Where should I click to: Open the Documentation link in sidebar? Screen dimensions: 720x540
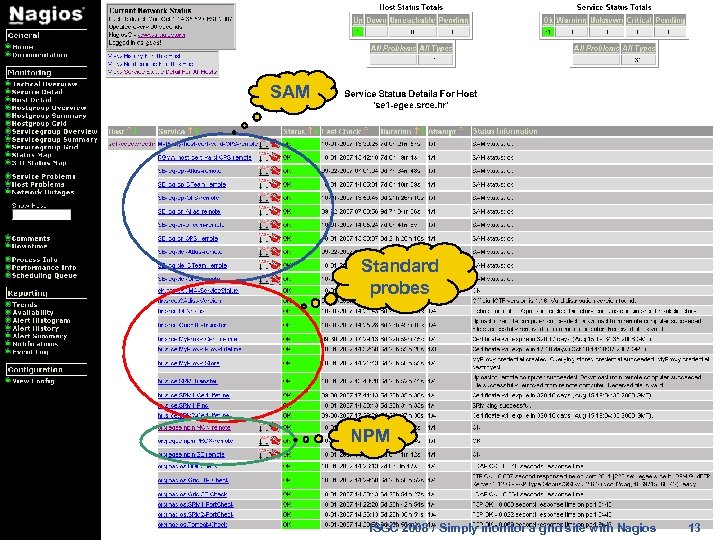point(39,55)
